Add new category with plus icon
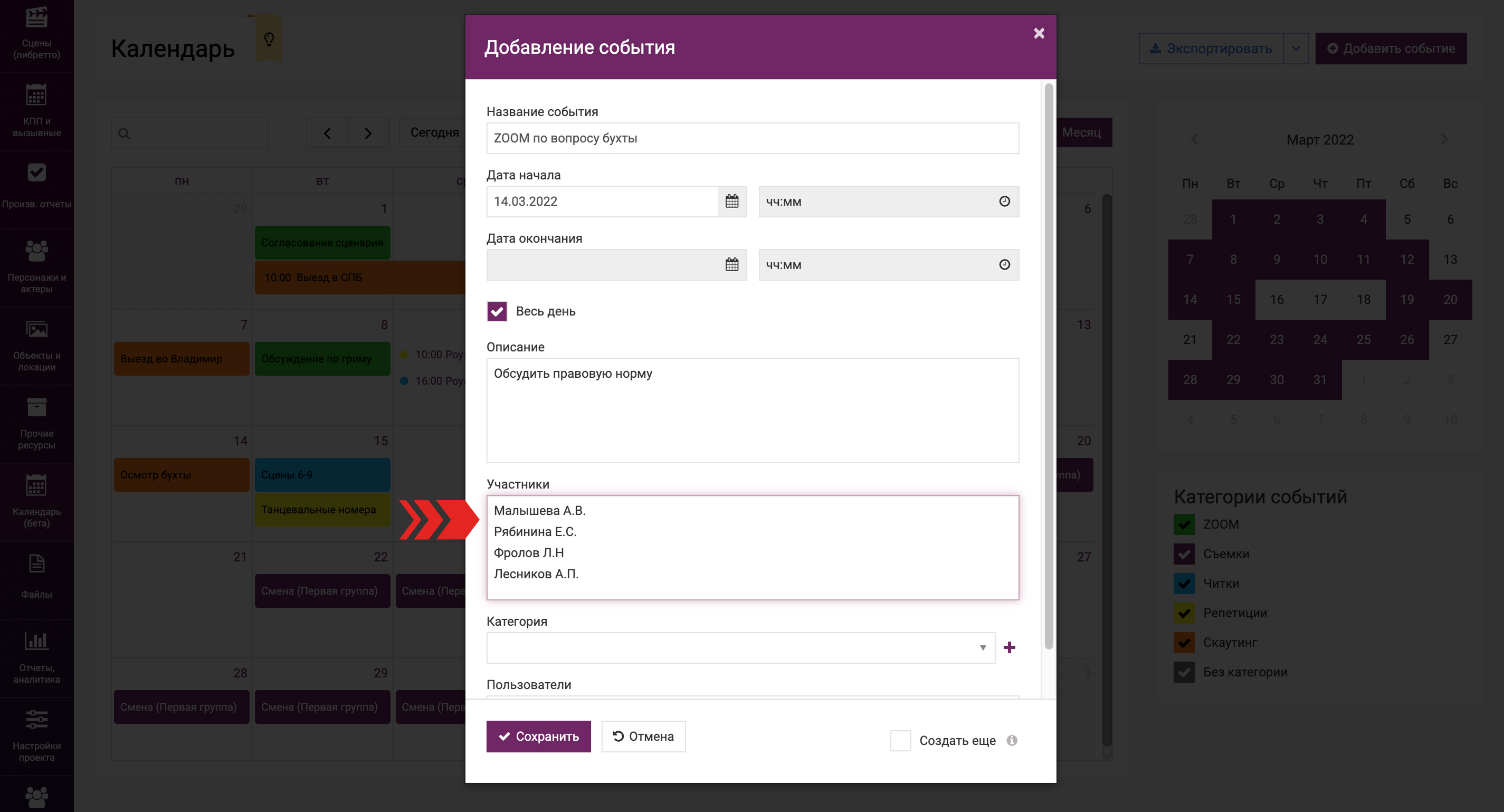This screenshot has width=1504, height=812. coord(1010,647)
